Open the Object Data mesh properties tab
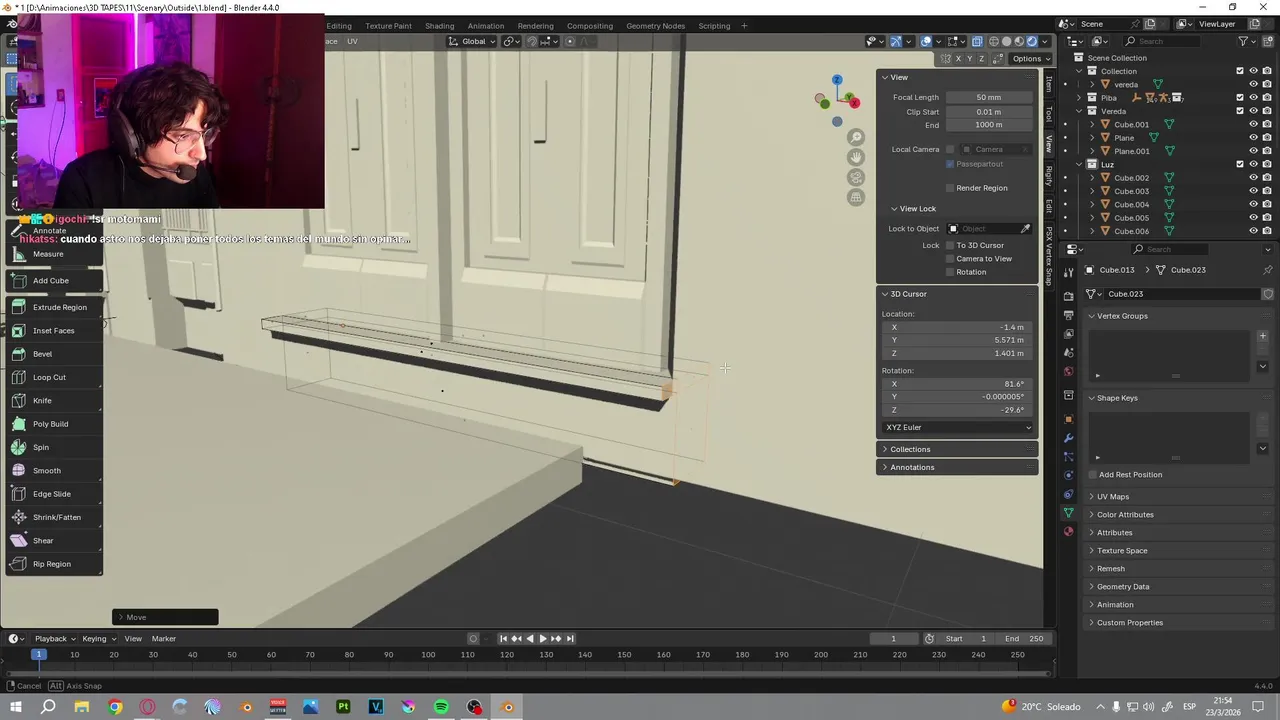The image size is (1280, 720). tap(1068, 513)
